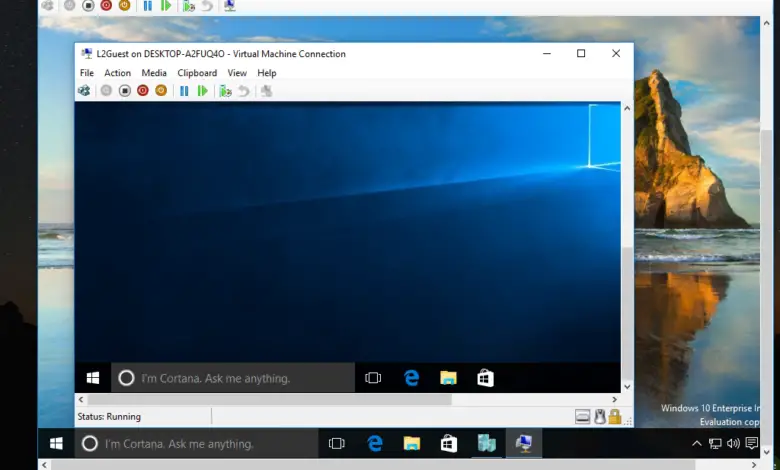
Task: Click Revert arrow in L2Guest toolbar
Action: pos(244,91)
